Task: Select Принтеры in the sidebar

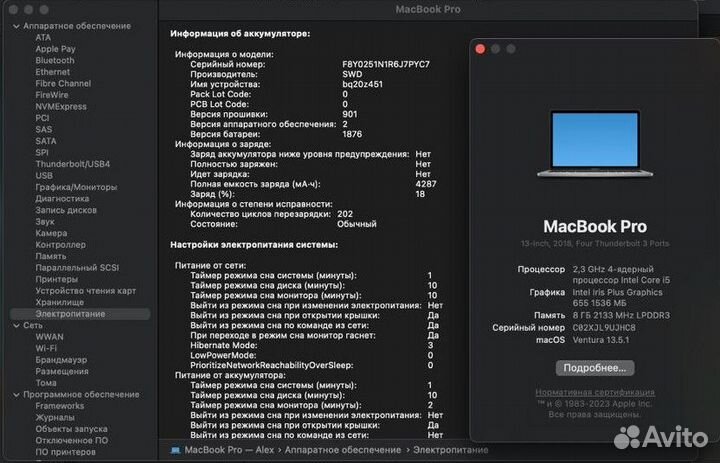Action: point(56,279)
